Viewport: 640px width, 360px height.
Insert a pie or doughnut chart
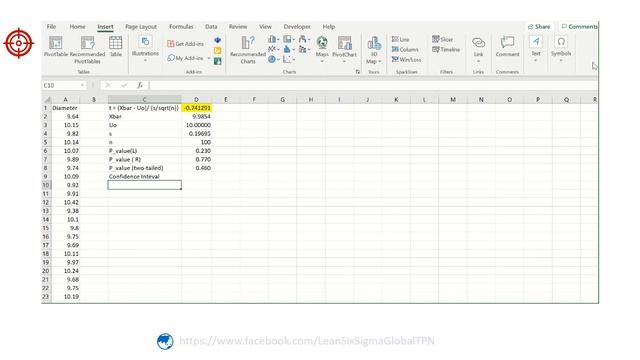(273, 59)
